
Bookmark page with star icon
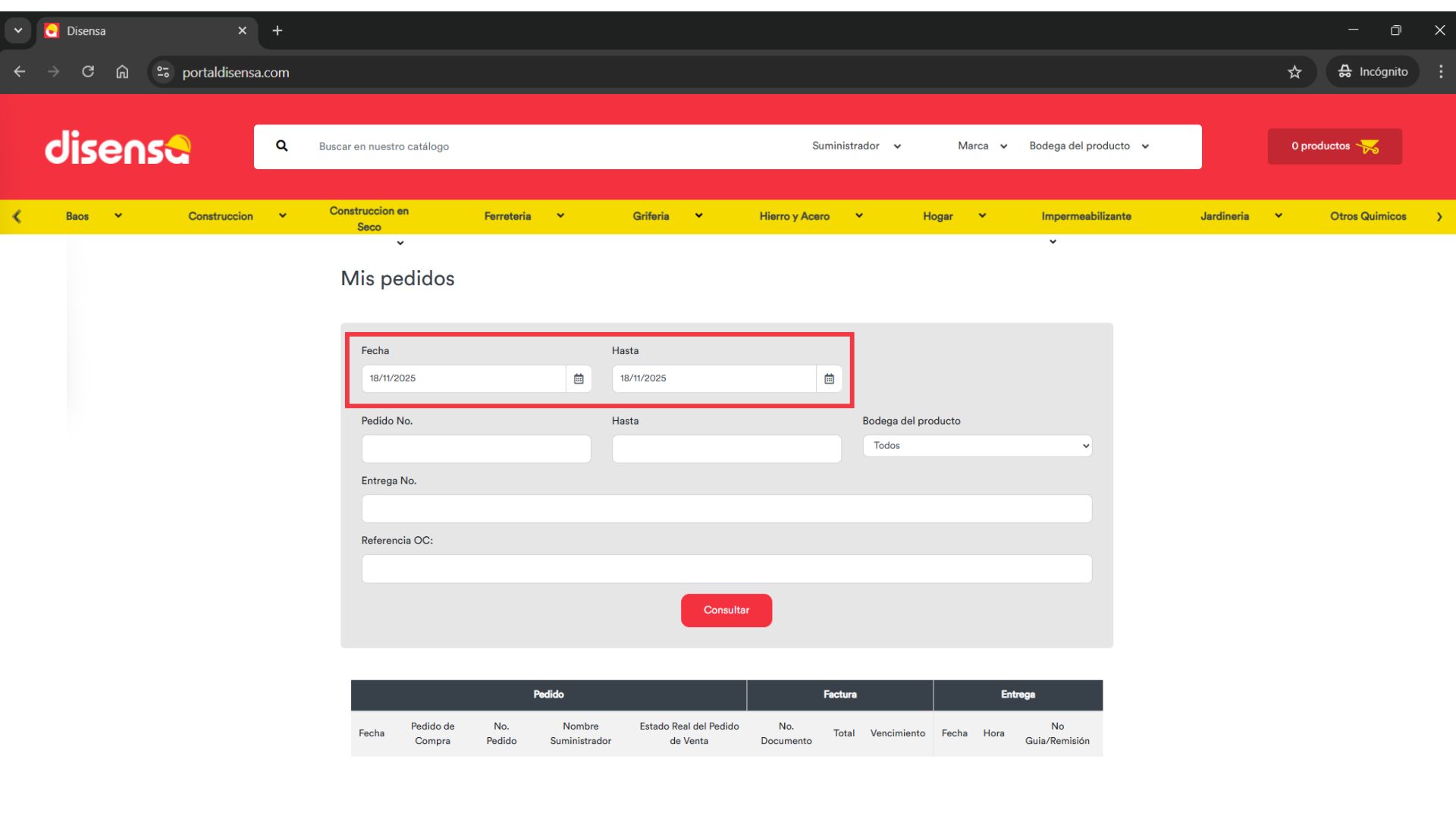pyautogui.click(x=1294, y=72)
